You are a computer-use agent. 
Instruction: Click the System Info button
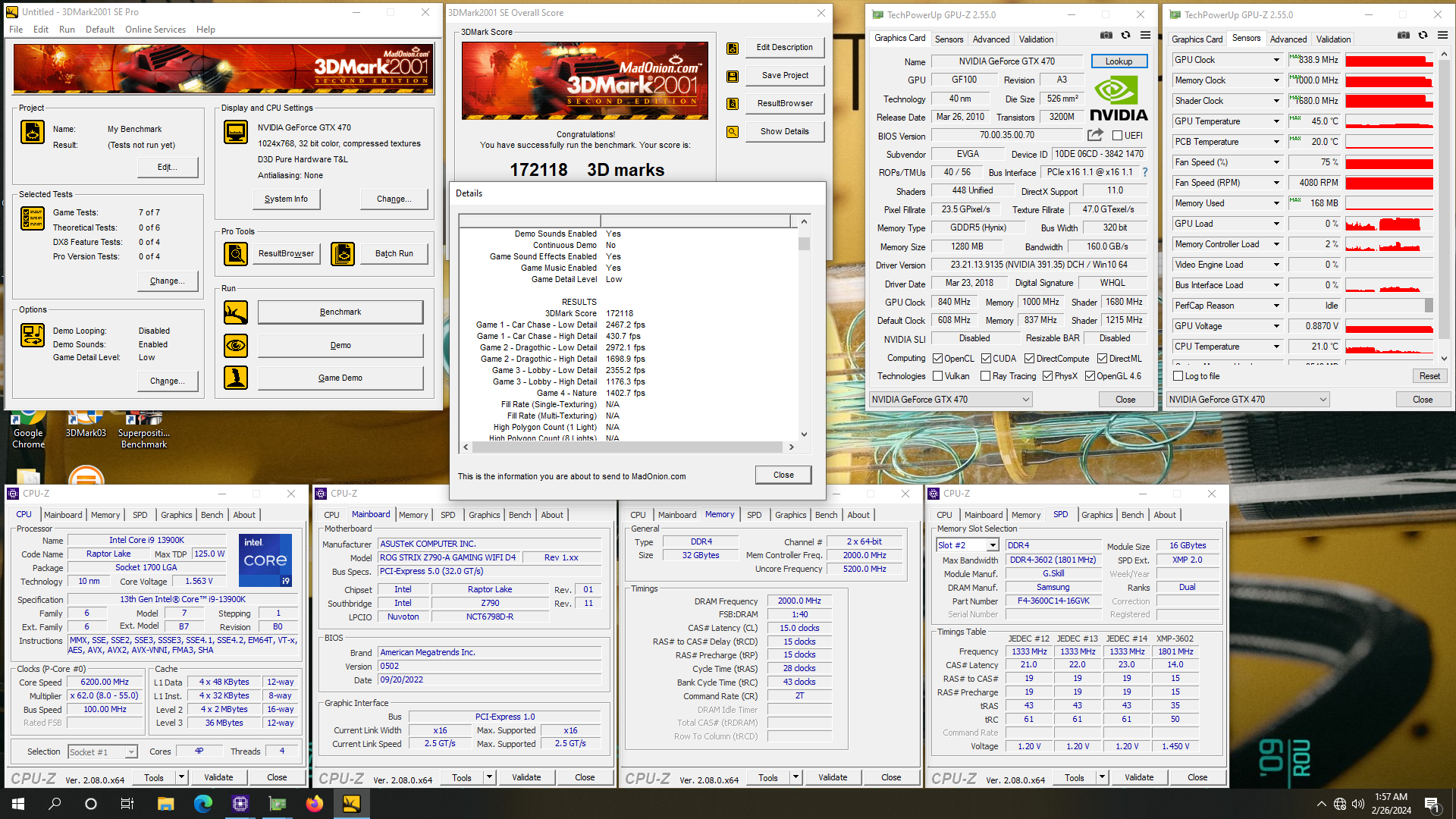(x=286, y=199)
